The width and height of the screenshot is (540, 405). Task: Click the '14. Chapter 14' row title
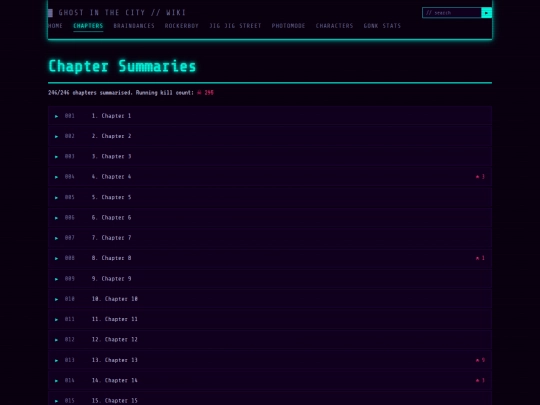tap(115, 380)
